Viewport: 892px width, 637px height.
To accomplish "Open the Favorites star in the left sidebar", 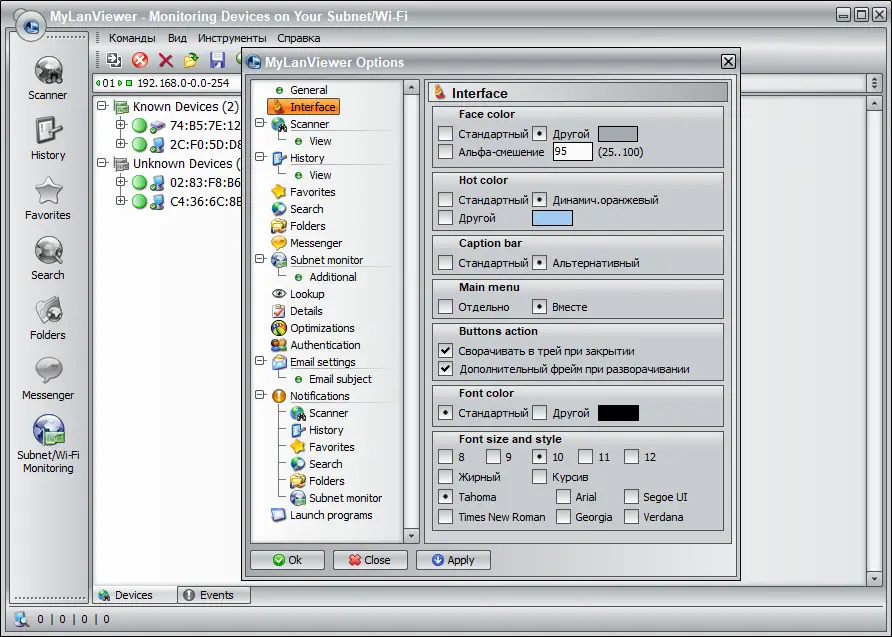I will tap(48, 191).
